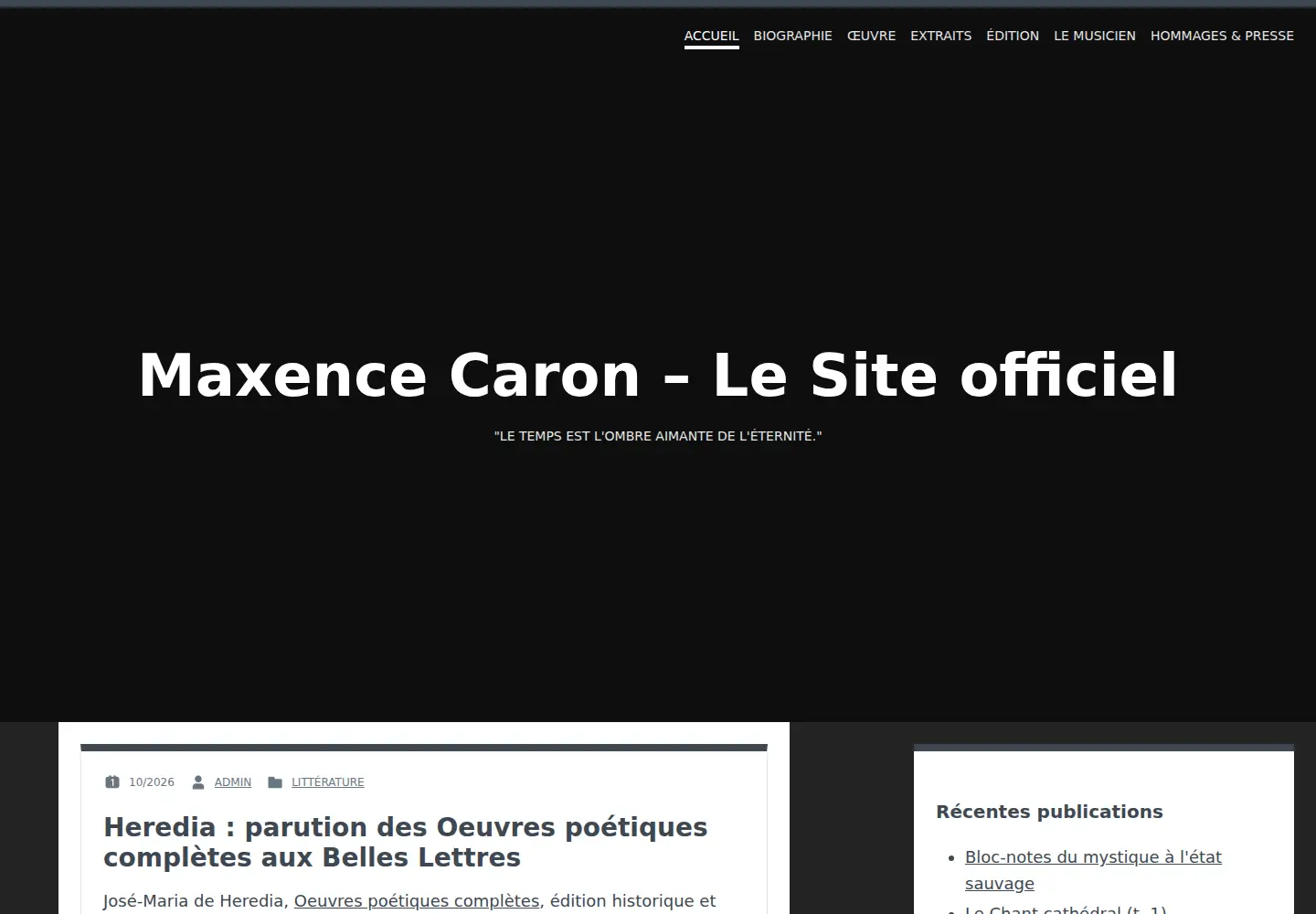Open the ÉDITION menu item

(x=1013, y=36)
